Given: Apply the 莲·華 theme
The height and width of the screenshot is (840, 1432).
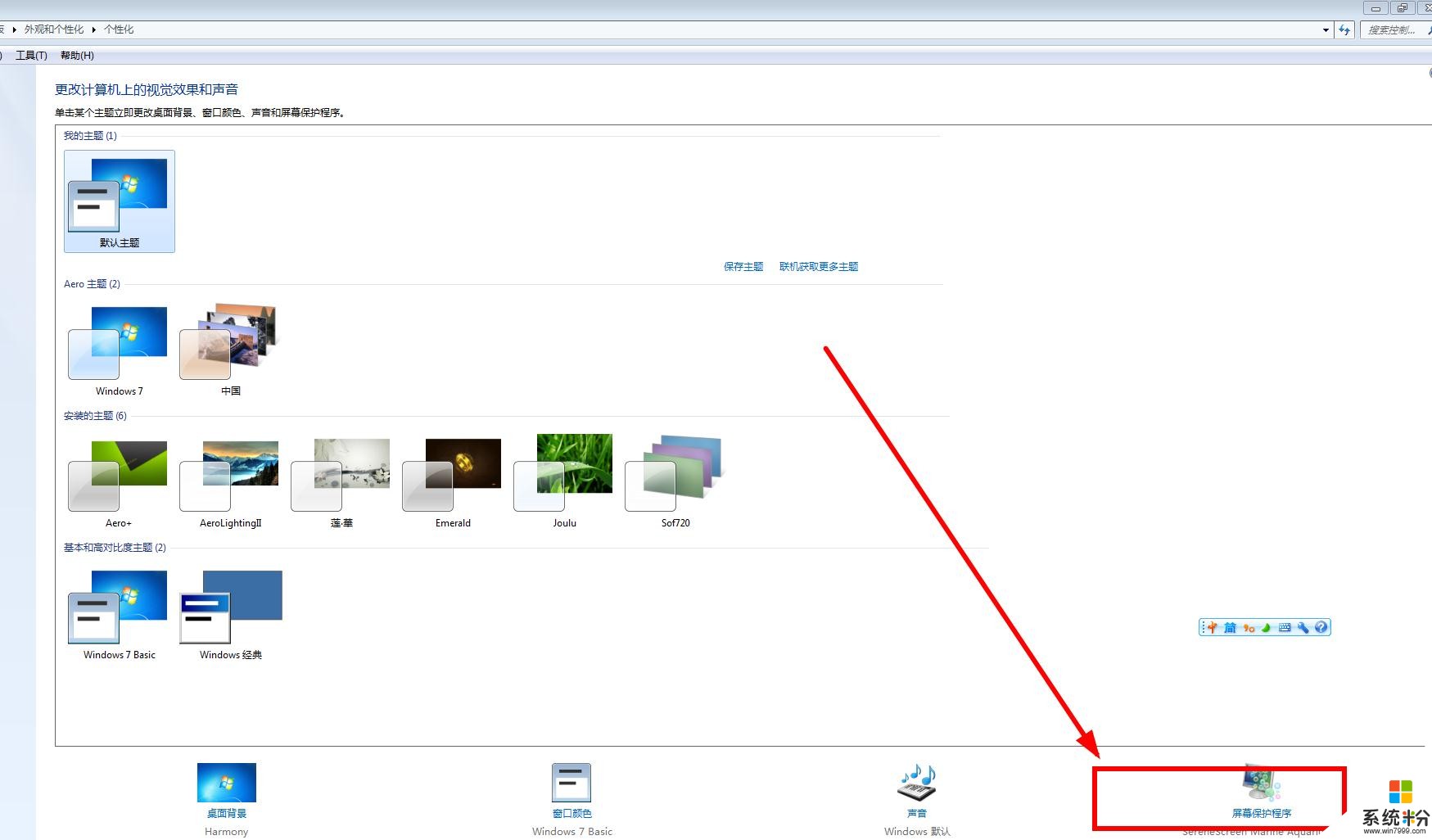Looking at the screenshot, I should (341, 482).
